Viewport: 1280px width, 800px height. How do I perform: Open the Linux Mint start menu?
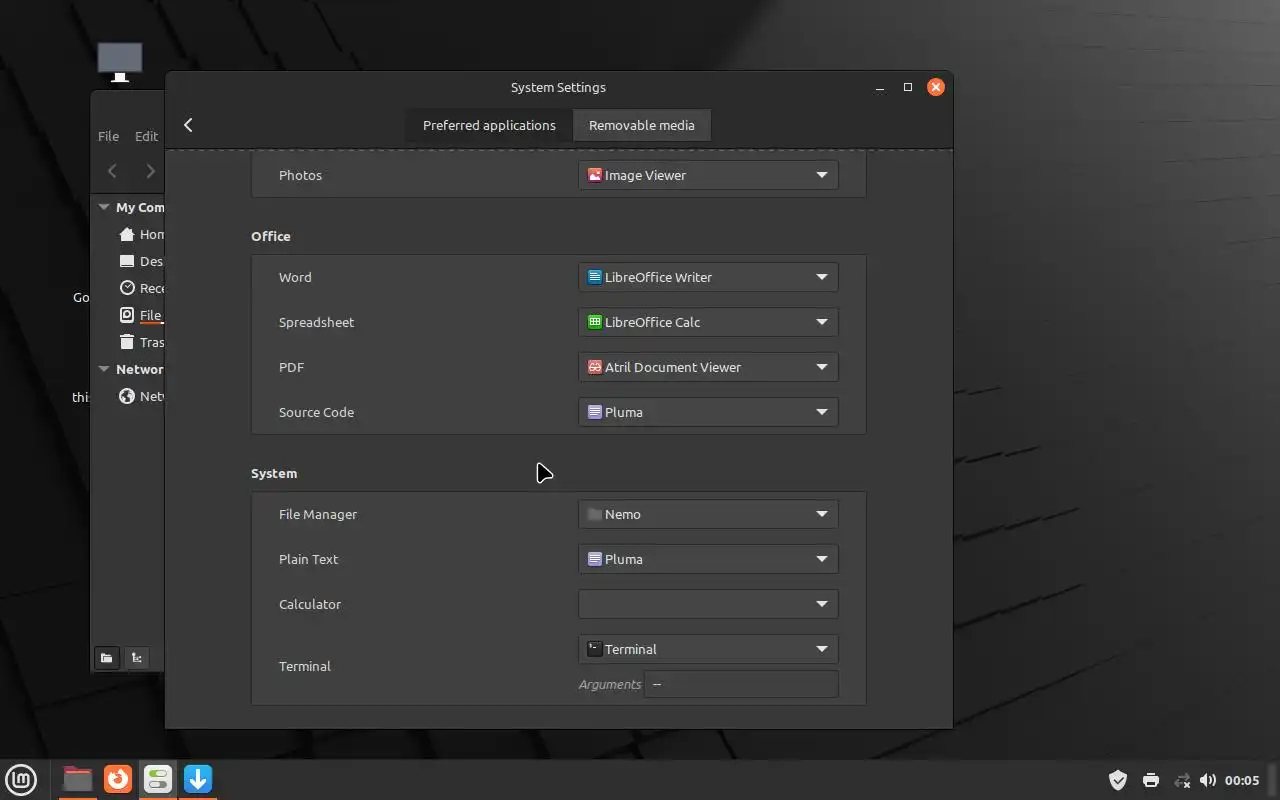(21, 779)
